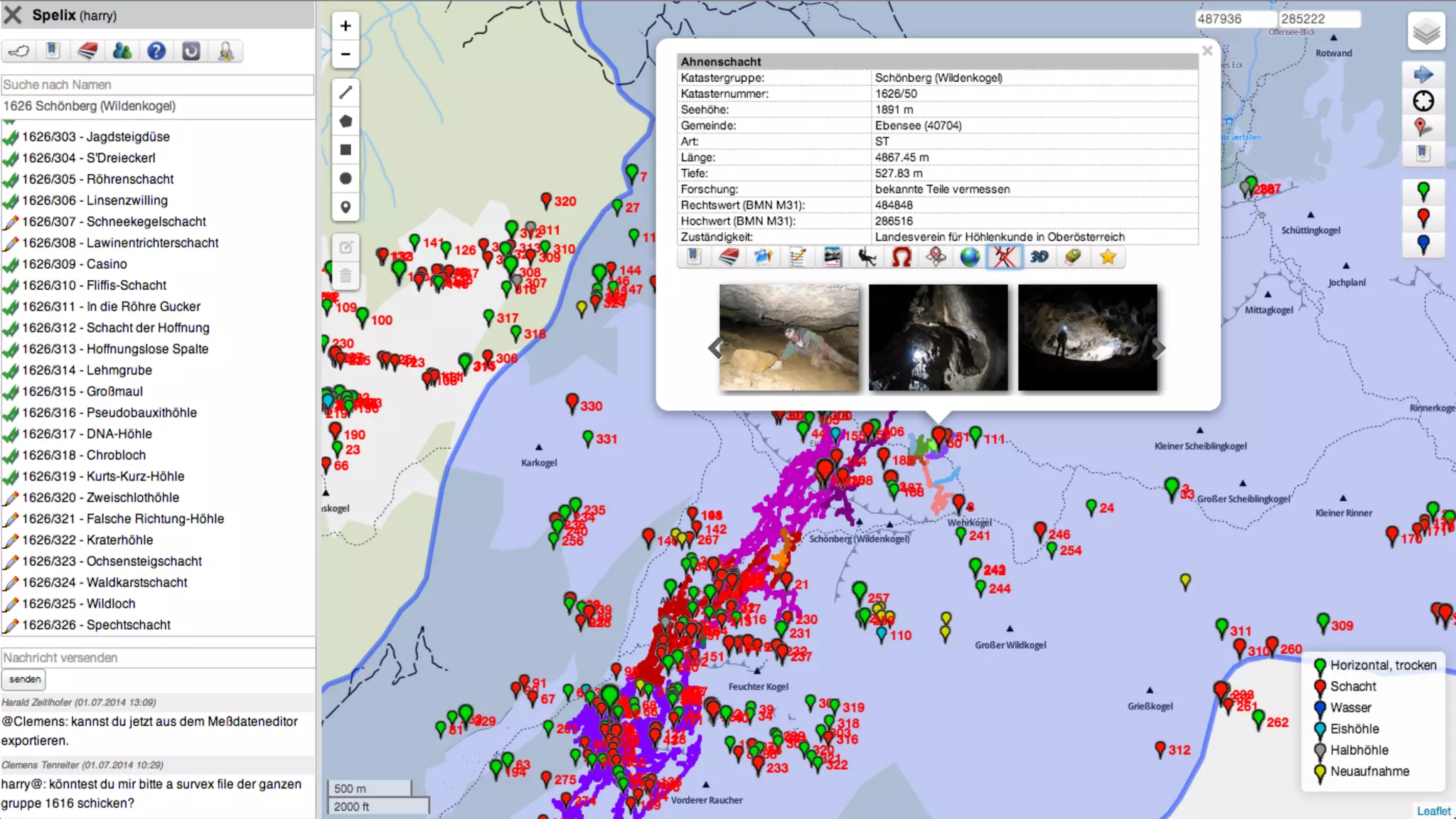Toggle blue pin marker filter
This screenshot has height=819, width=1456.
click(x=1423, y=244)
